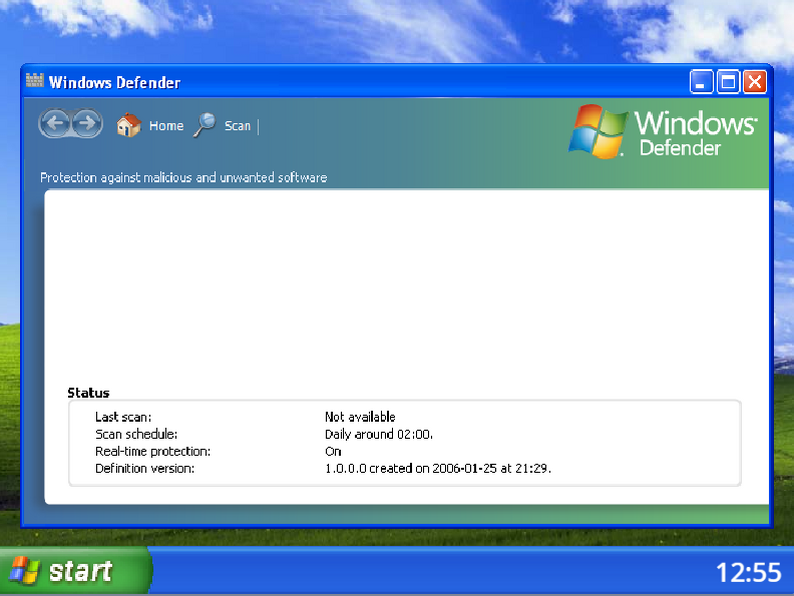
Task: Go forward with the right arrow button
Action: click(x=87, y=123)
